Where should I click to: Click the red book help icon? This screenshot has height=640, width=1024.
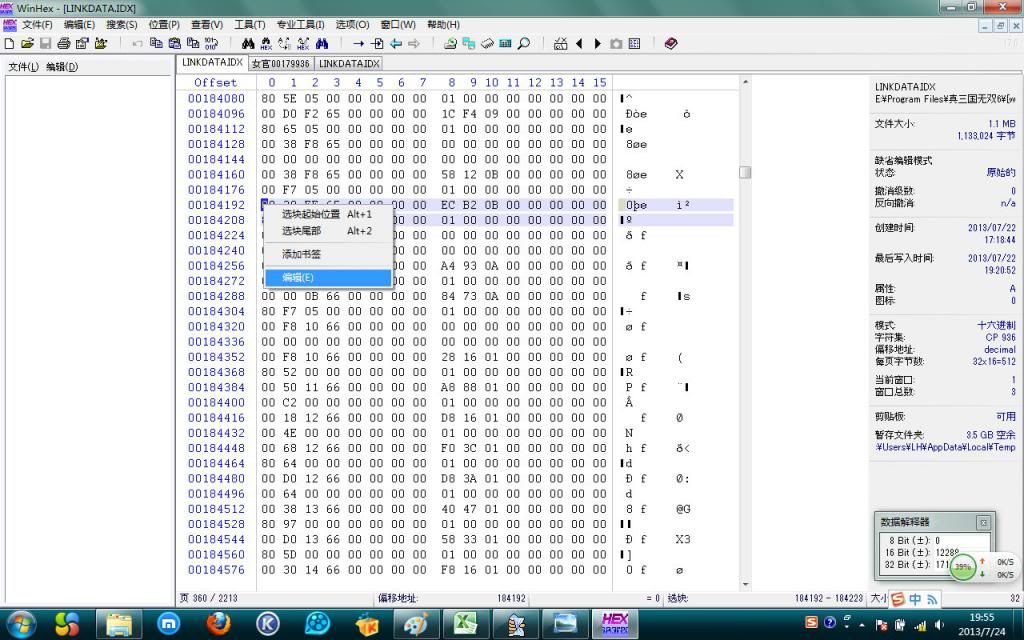pos(670,44)
